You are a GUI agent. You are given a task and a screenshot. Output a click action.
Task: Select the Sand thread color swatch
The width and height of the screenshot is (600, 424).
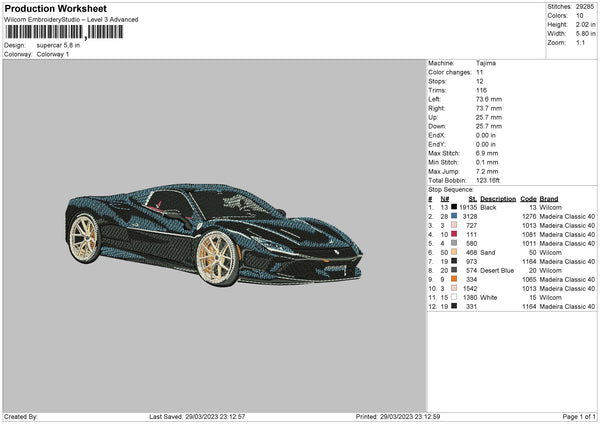453,252
